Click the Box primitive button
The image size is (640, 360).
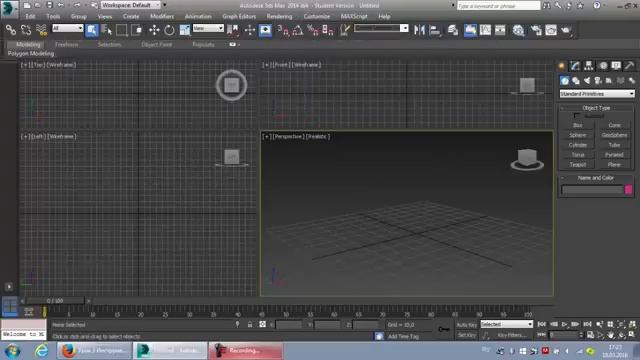(x=578, y=125)
